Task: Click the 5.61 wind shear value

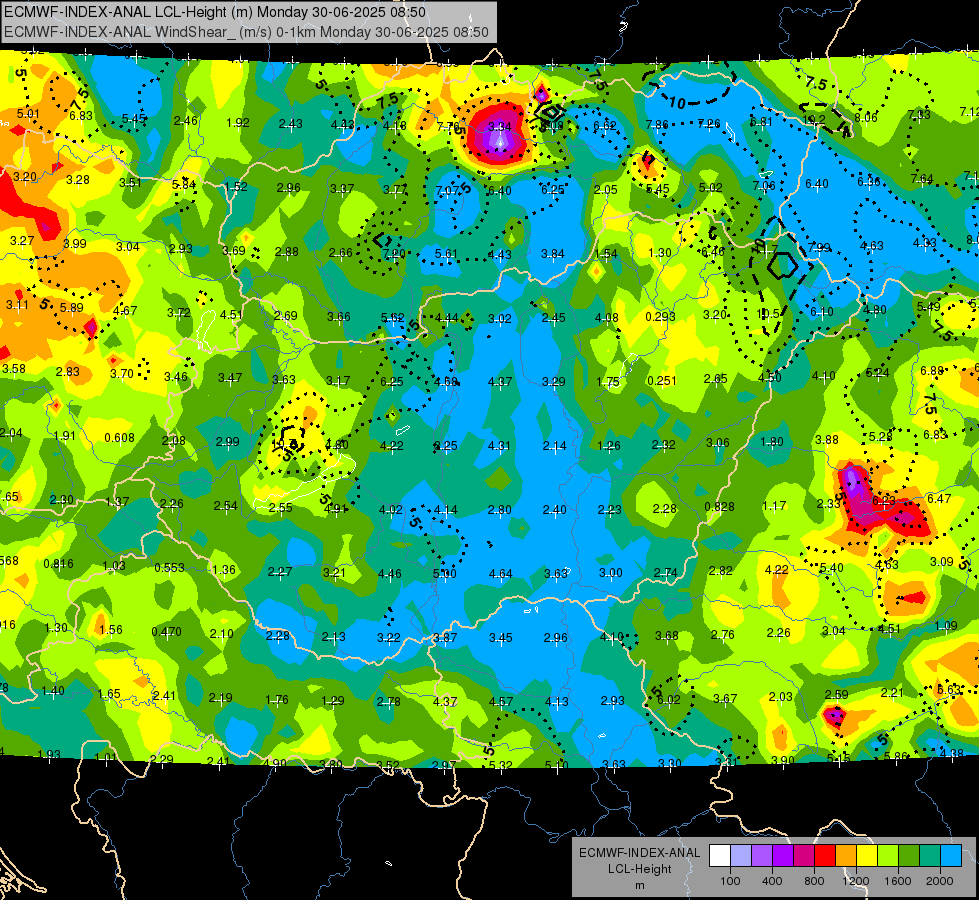Action: click(x=446, y=254)
